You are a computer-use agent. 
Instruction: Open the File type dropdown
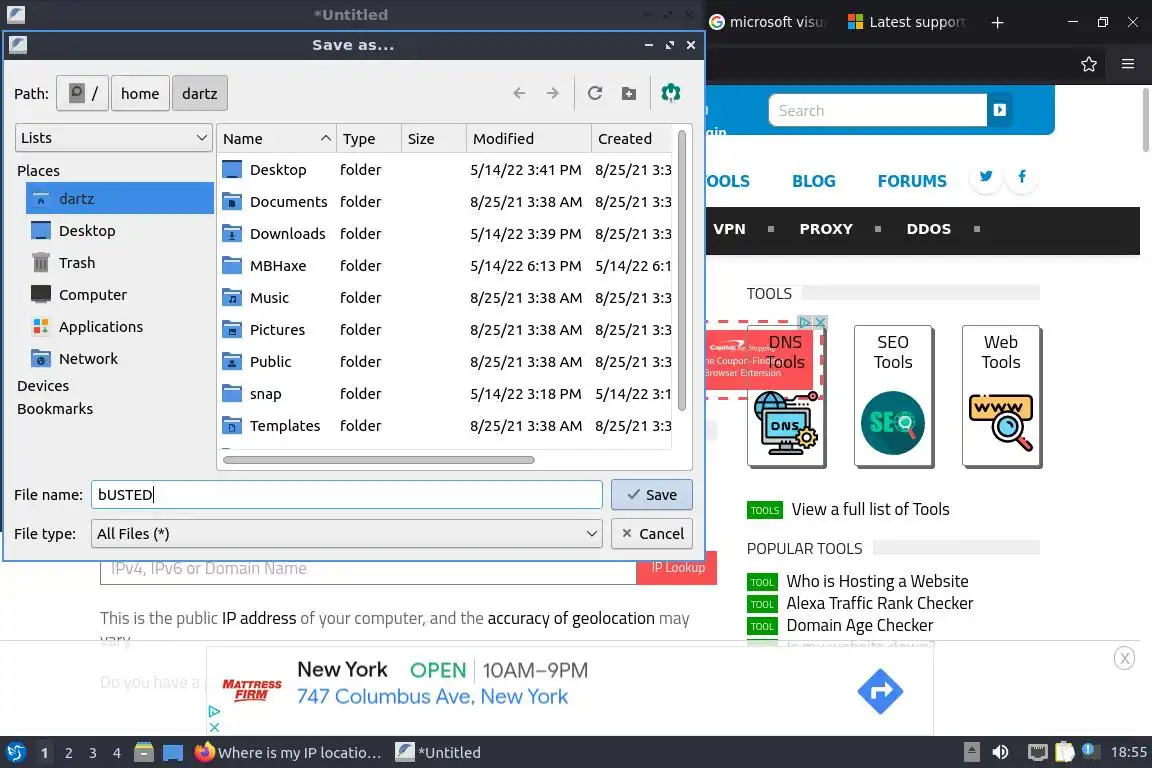pos(347,534)
